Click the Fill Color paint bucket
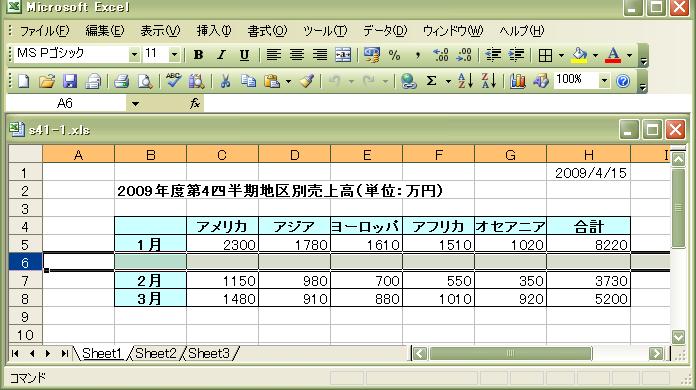This screenshot has height=390, width=696. coord(579,55)
